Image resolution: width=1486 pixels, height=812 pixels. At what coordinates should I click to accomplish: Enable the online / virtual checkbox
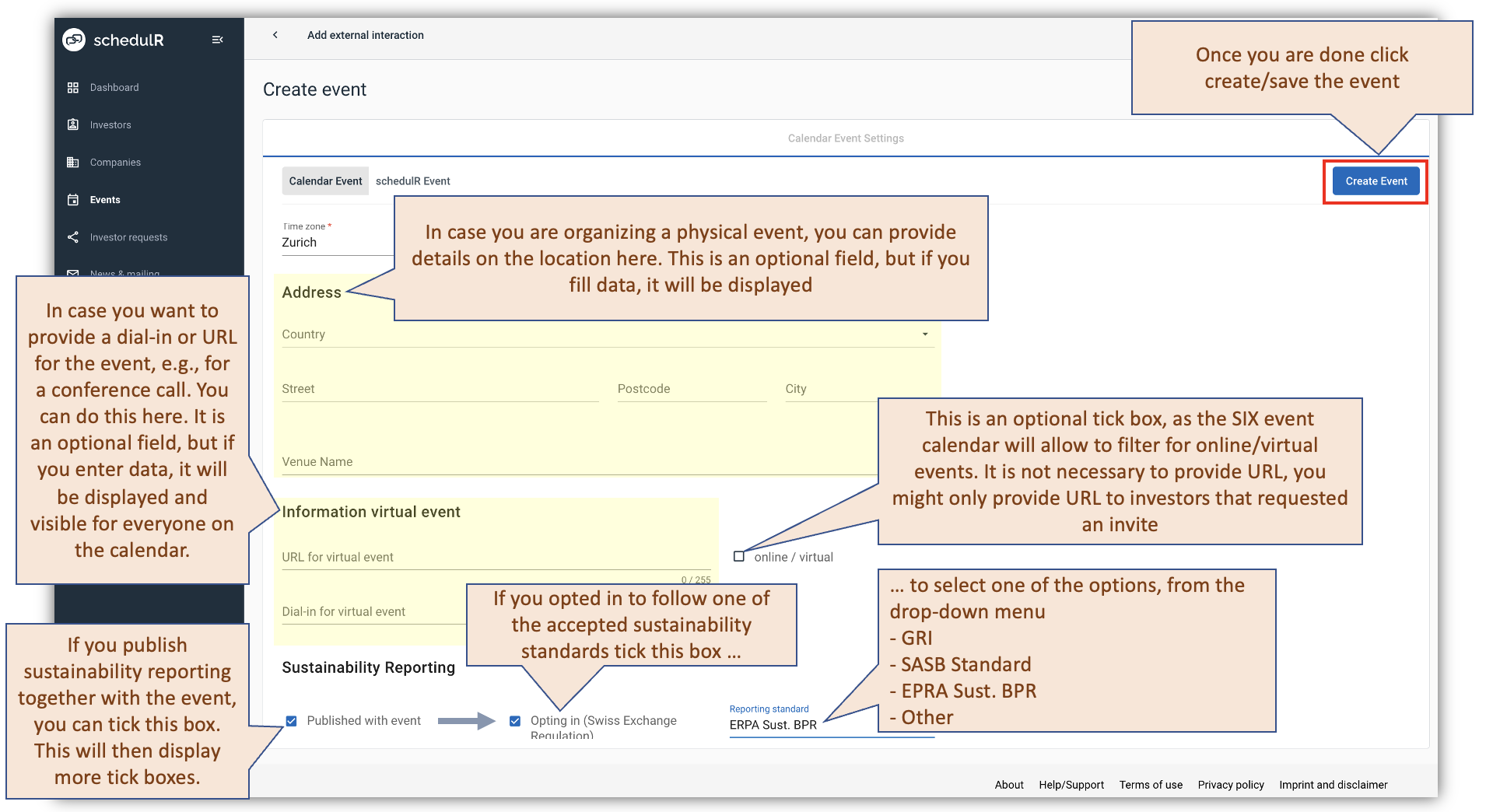click(738, 556)
